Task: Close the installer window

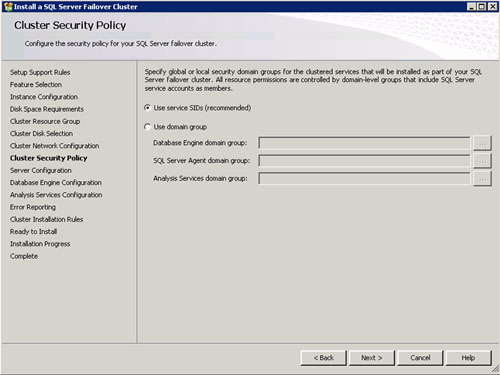Action: coord(492,6)
